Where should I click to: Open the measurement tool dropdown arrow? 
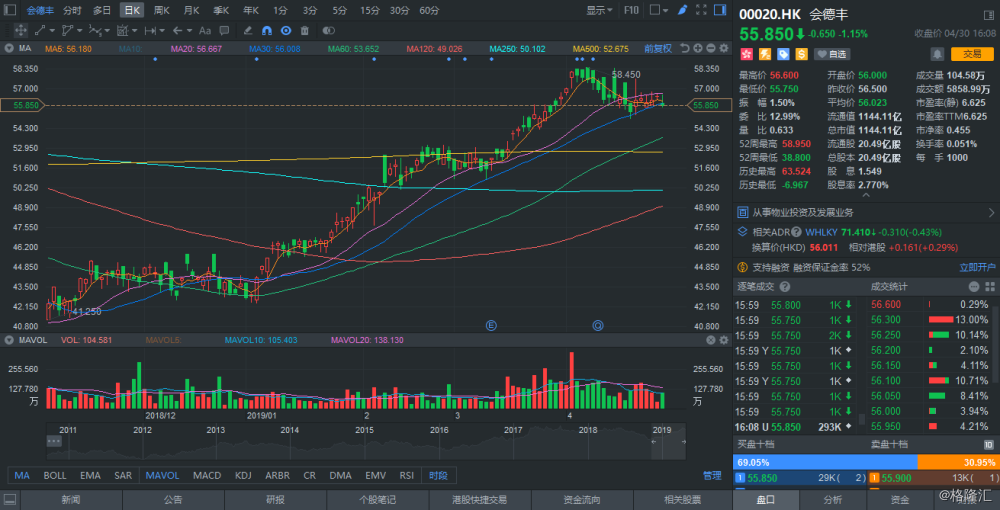point(135,30)
